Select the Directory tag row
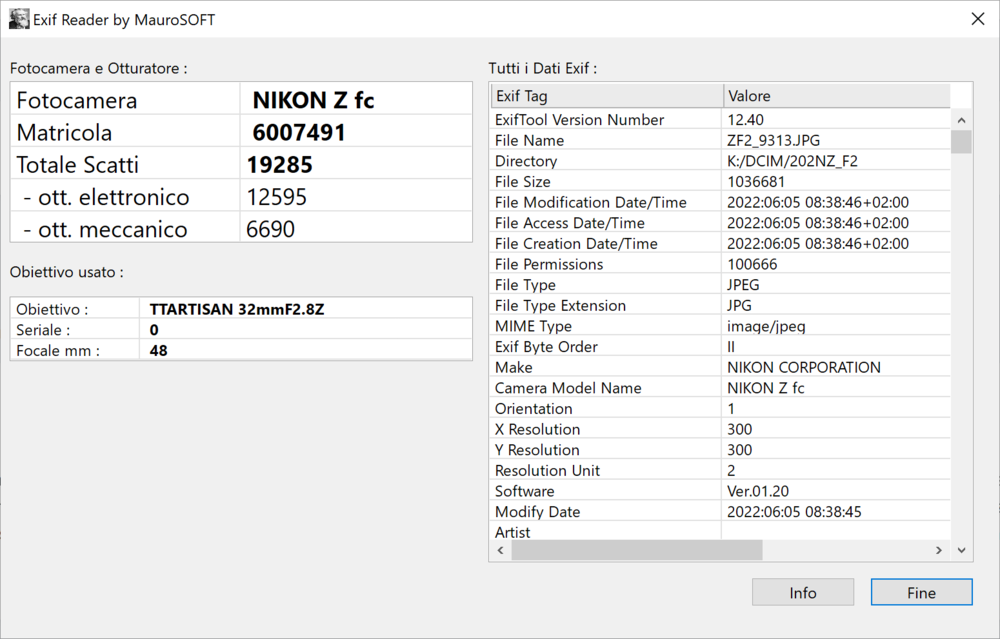This screenshot has height=639, width=1000. point(721,161)
